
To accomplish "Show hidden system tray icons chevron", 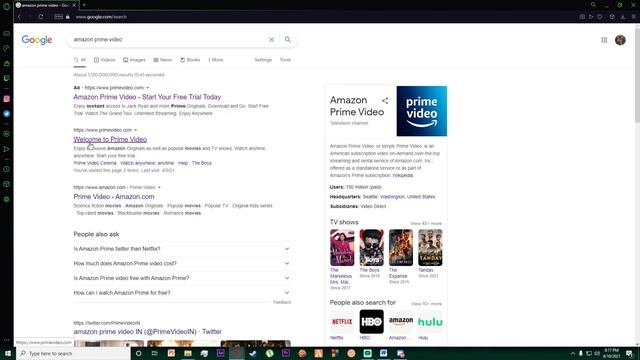I will click(x=573, y=353).
